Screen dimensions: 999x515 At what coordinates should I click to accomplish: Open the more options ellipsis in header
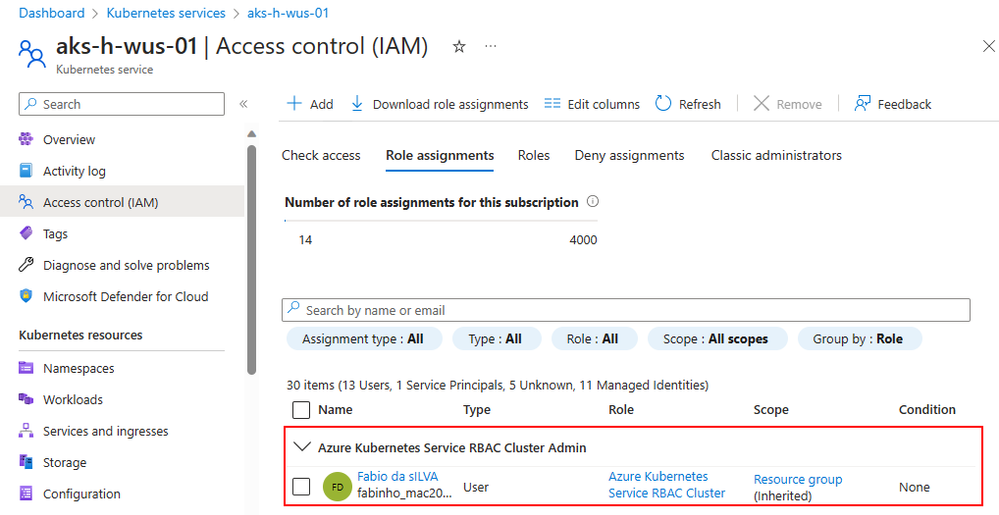(491, 47)
